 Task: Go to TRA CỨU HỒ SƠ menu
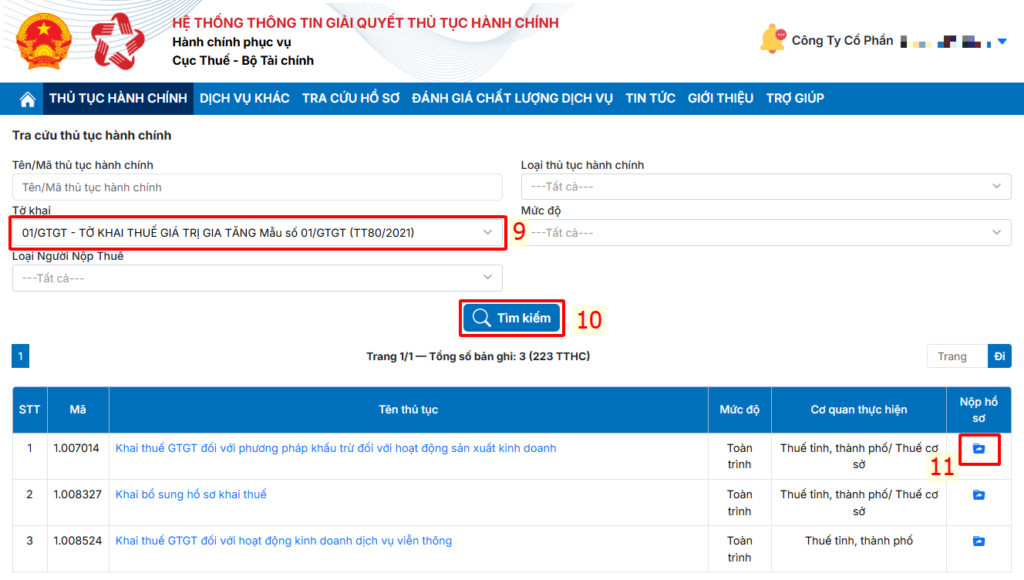click(350, 98)
